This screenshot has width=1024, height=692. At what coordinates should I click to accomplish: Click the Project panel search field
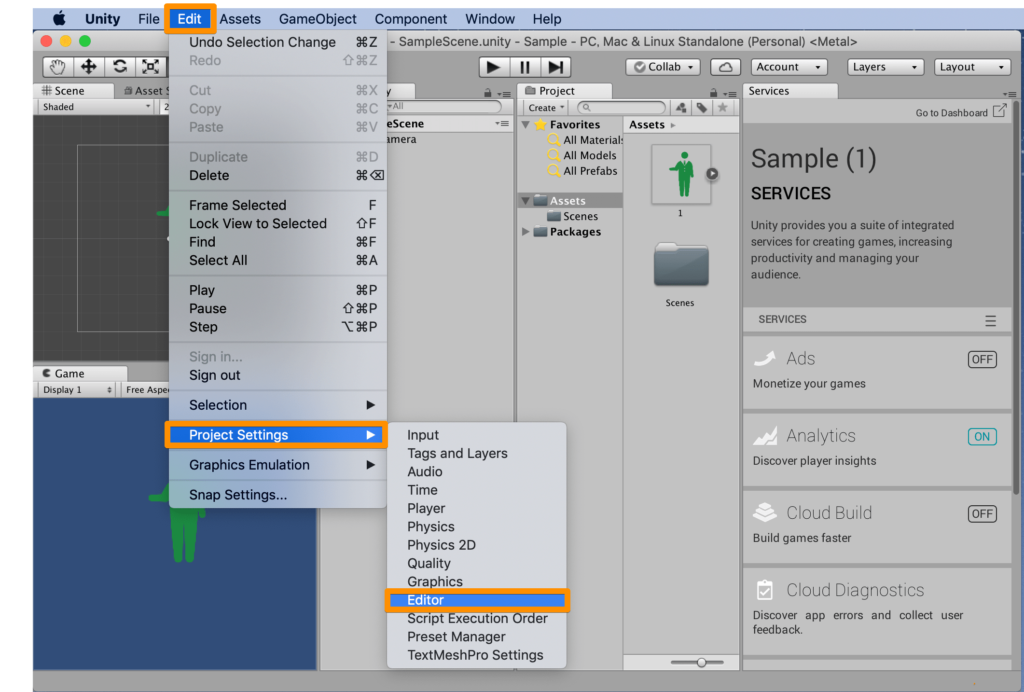coord(622,108)
